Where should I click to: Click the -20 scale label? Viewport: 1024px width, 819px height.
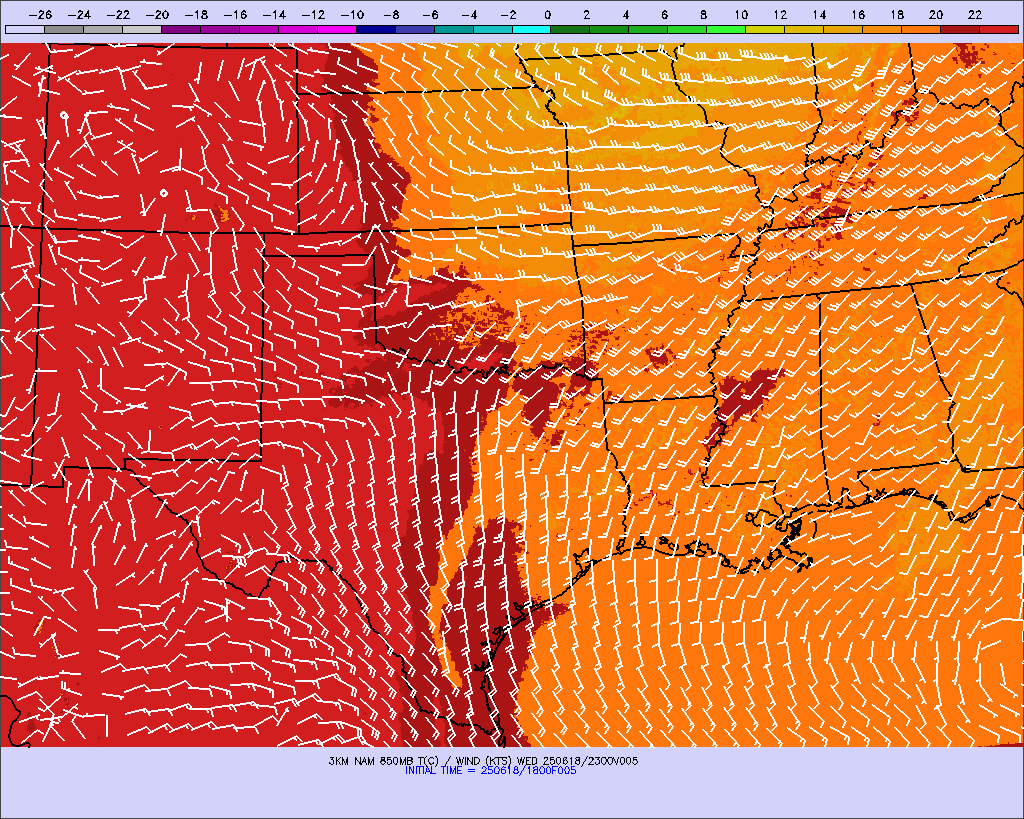click(x=157, y=14)
